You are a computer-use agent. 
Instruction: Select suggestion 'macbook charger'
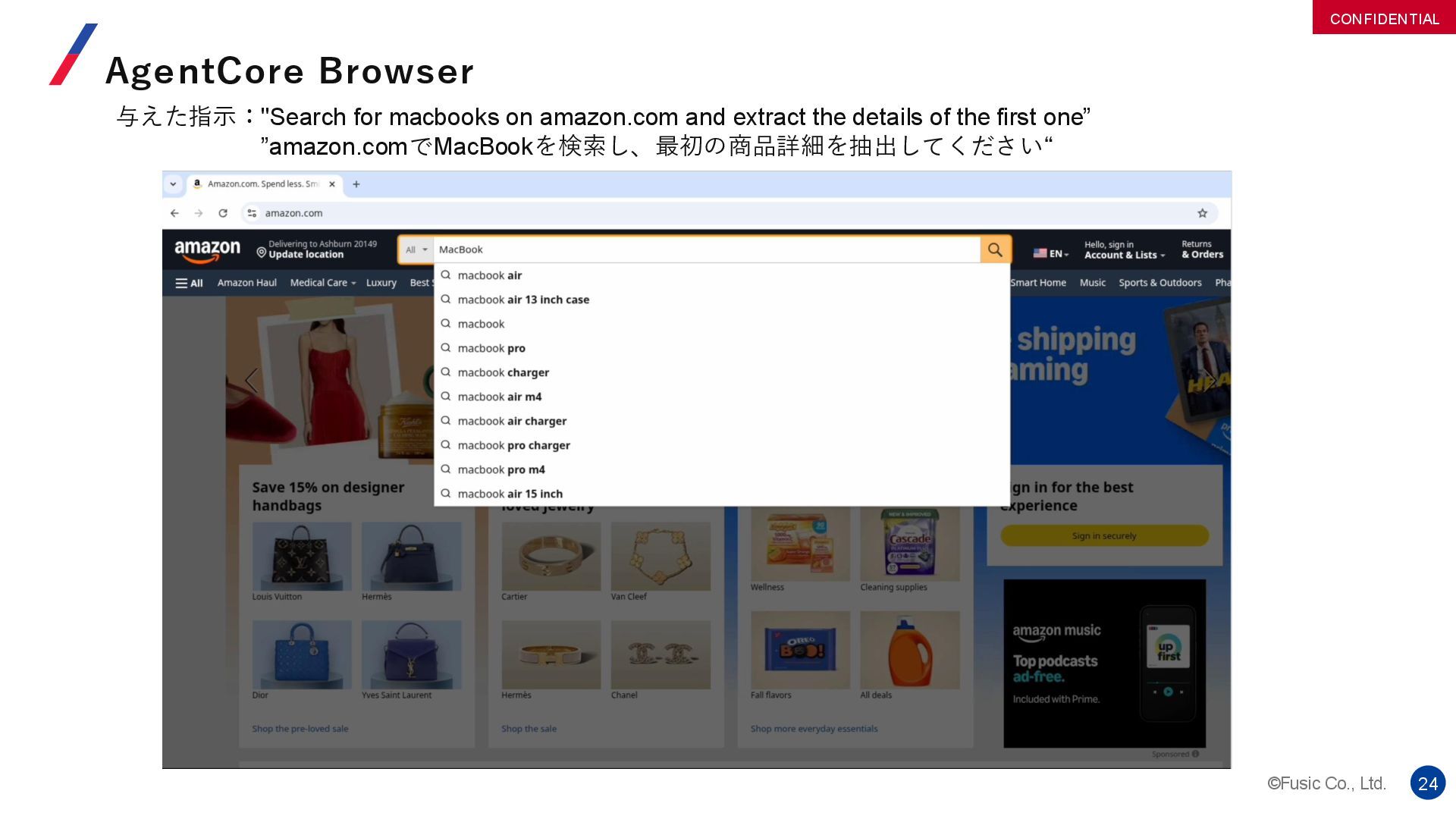point(722,372)
